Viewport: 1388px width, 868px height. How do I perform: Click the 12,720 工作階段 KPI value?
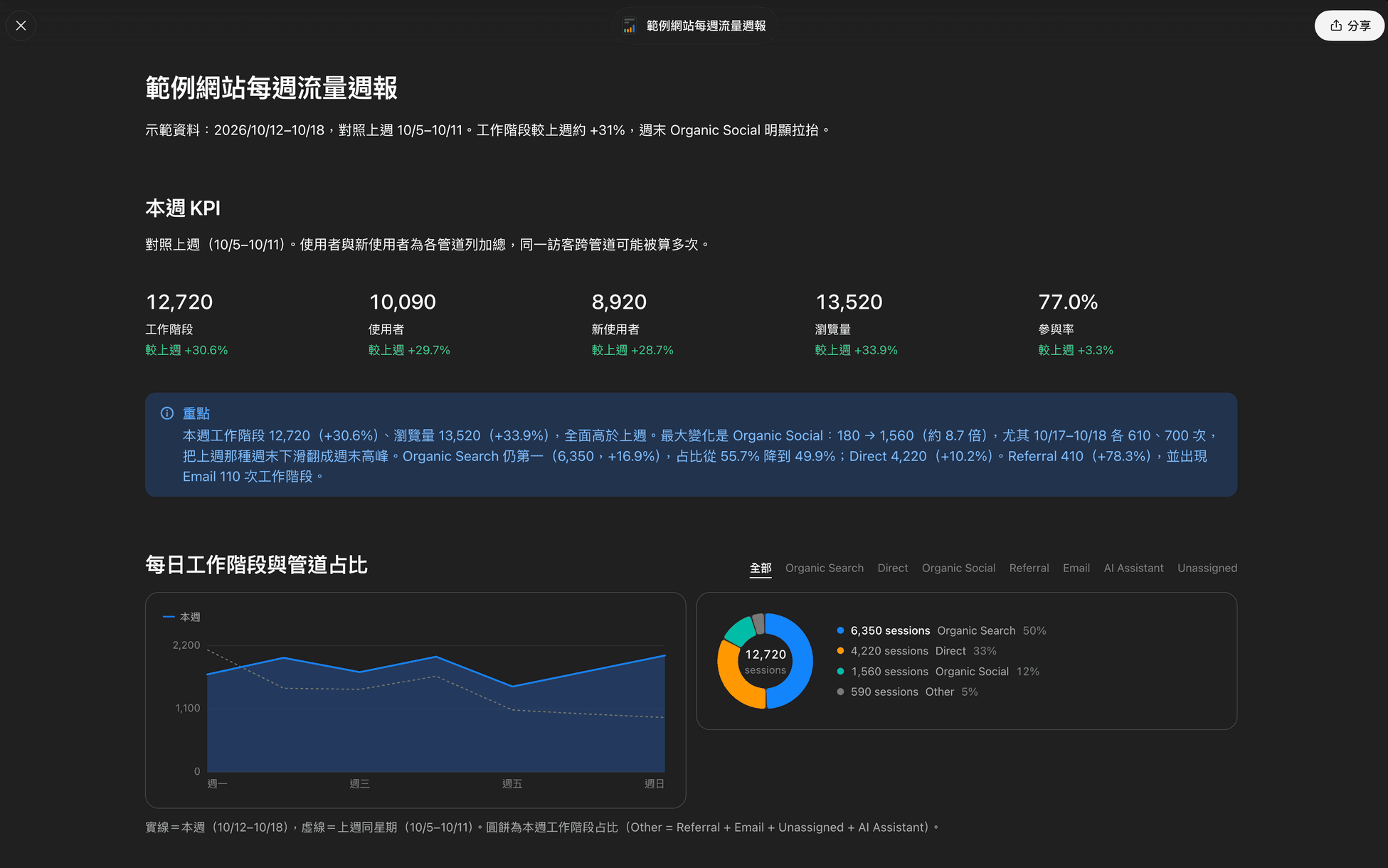tap(179, 302)
